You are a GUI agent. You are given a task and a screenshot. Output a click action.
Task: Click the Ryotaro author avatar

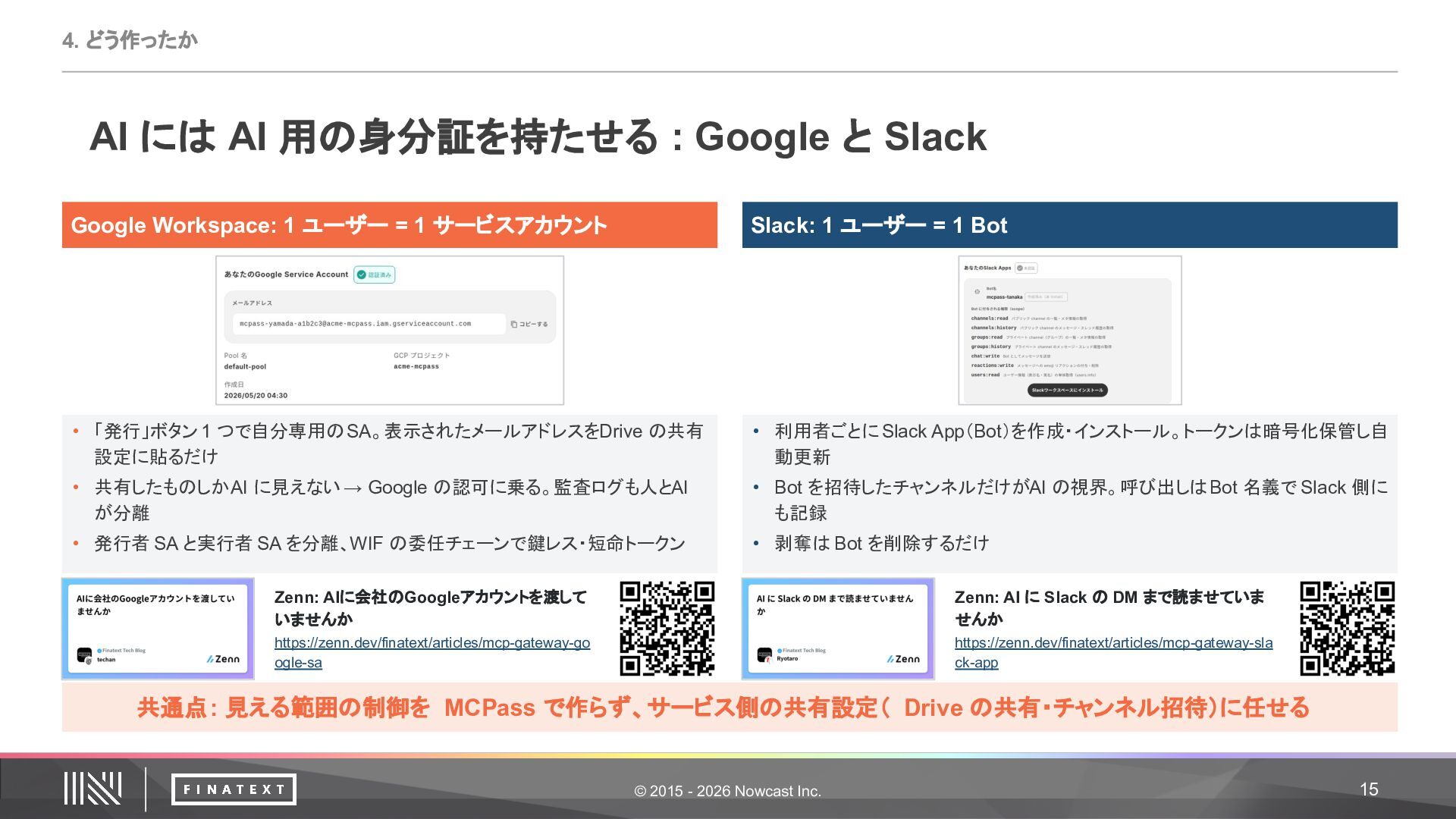click(x=764, y=654)
